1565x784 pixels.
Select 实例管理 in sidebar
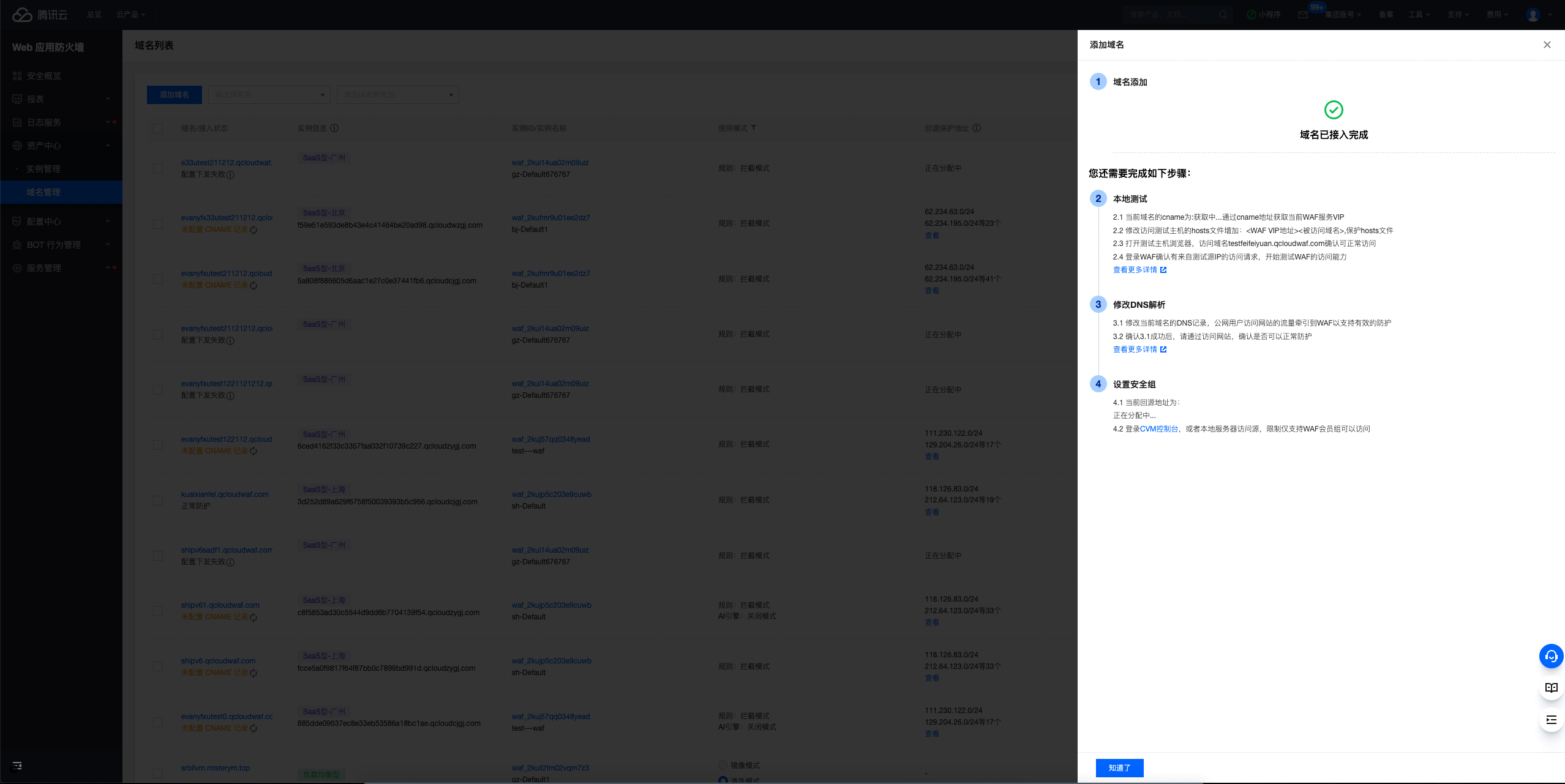(43, 169)
